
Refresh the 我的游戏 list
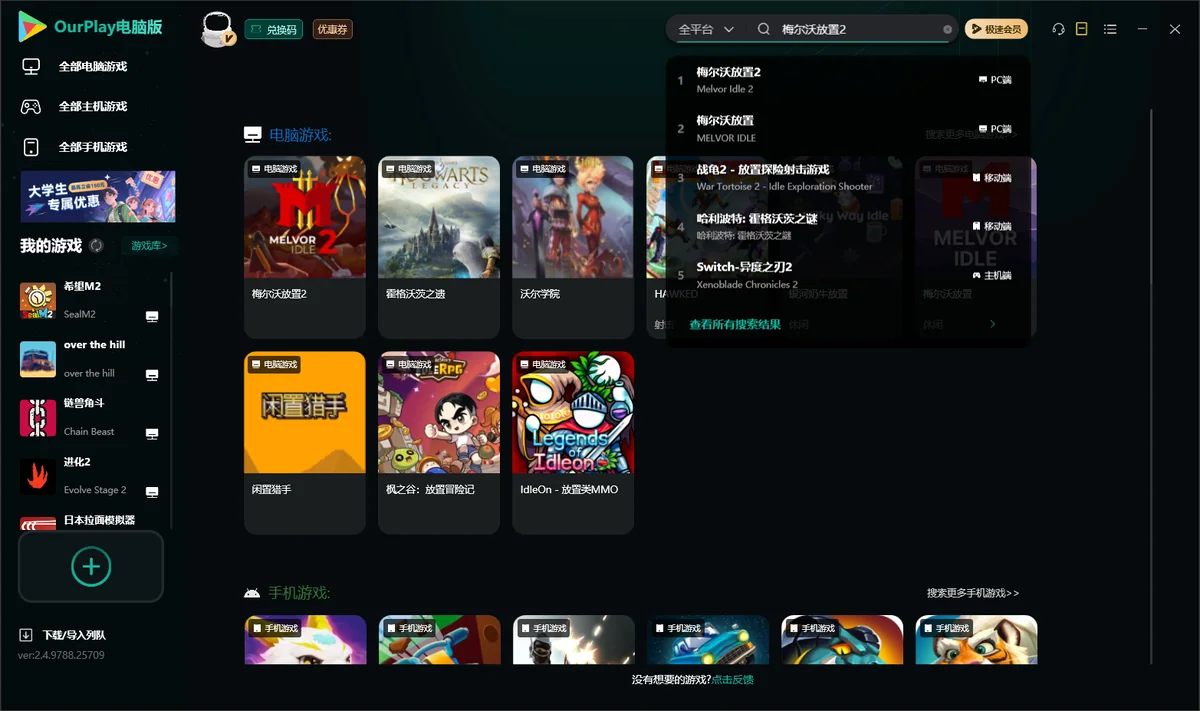tap(96, 246)
